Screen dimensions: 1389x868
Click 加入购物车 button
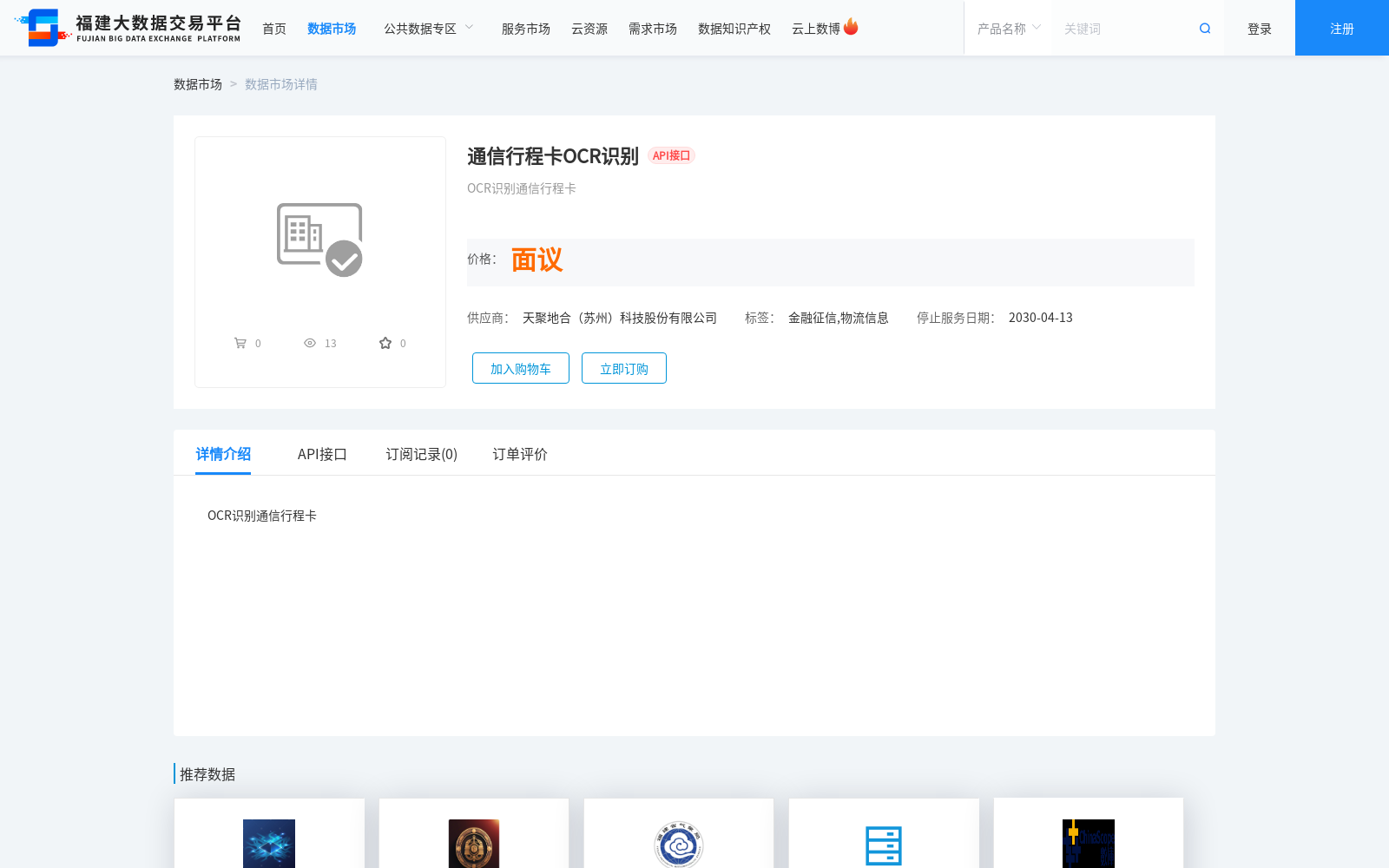coord(521,368)
